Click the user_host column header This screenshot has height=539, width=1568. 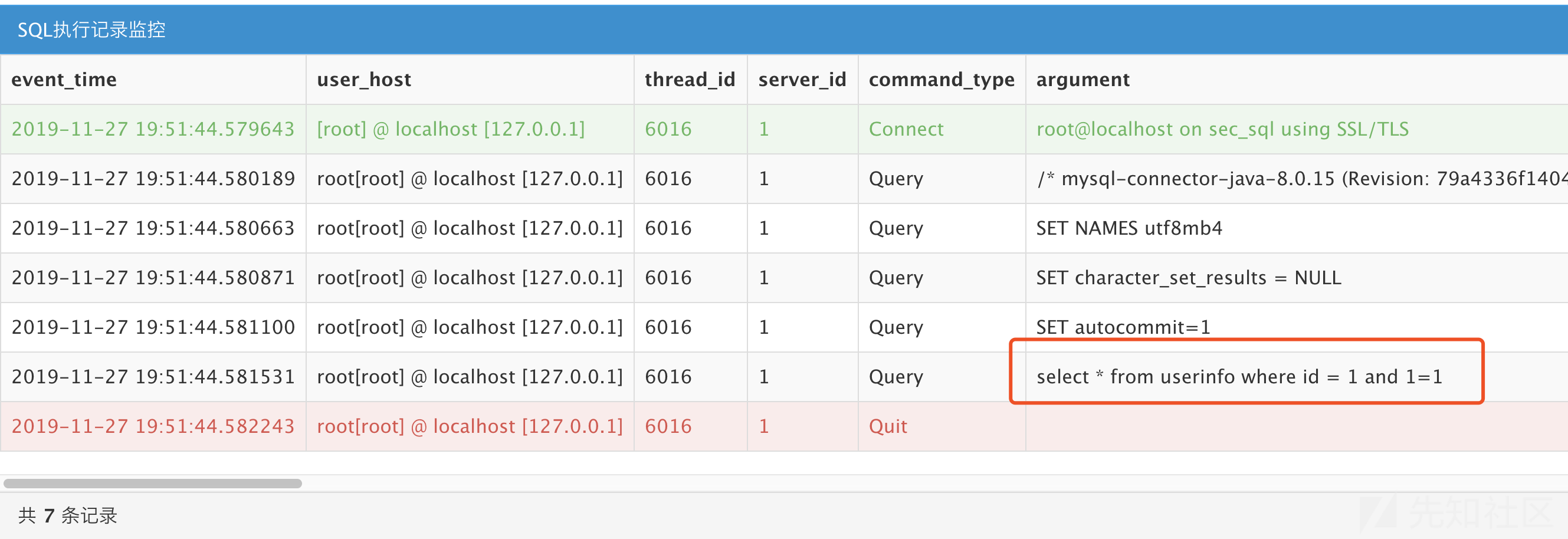(x=364, y=80)
